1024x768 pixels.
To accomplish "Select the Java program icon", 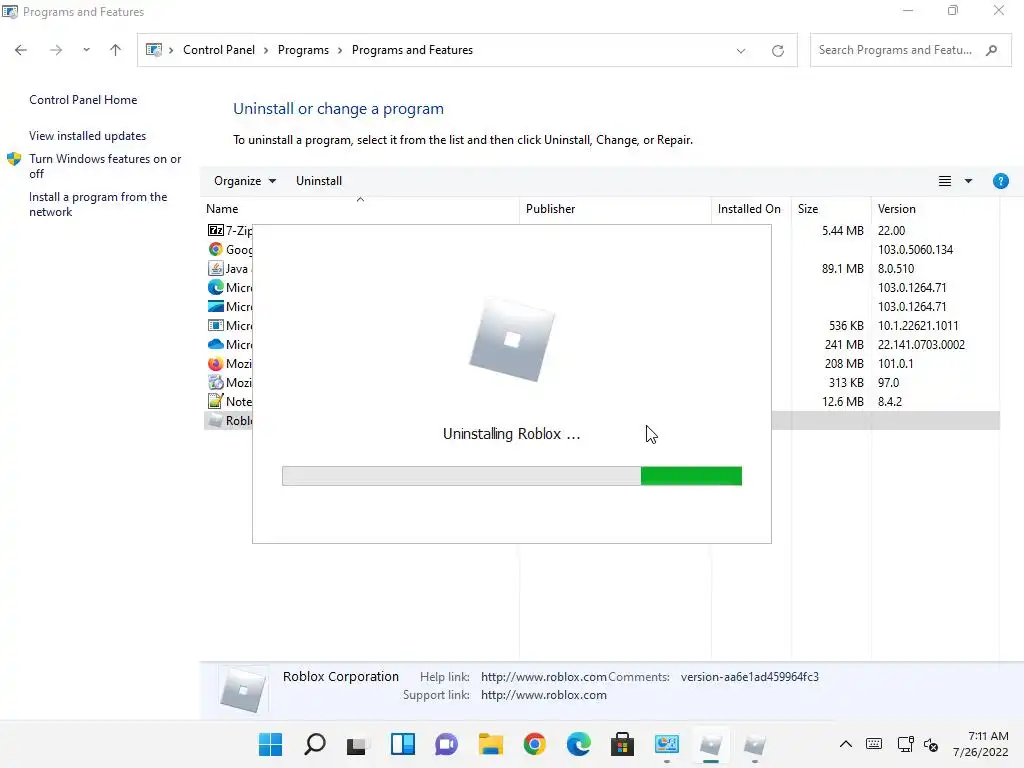I will click(216, 268).
